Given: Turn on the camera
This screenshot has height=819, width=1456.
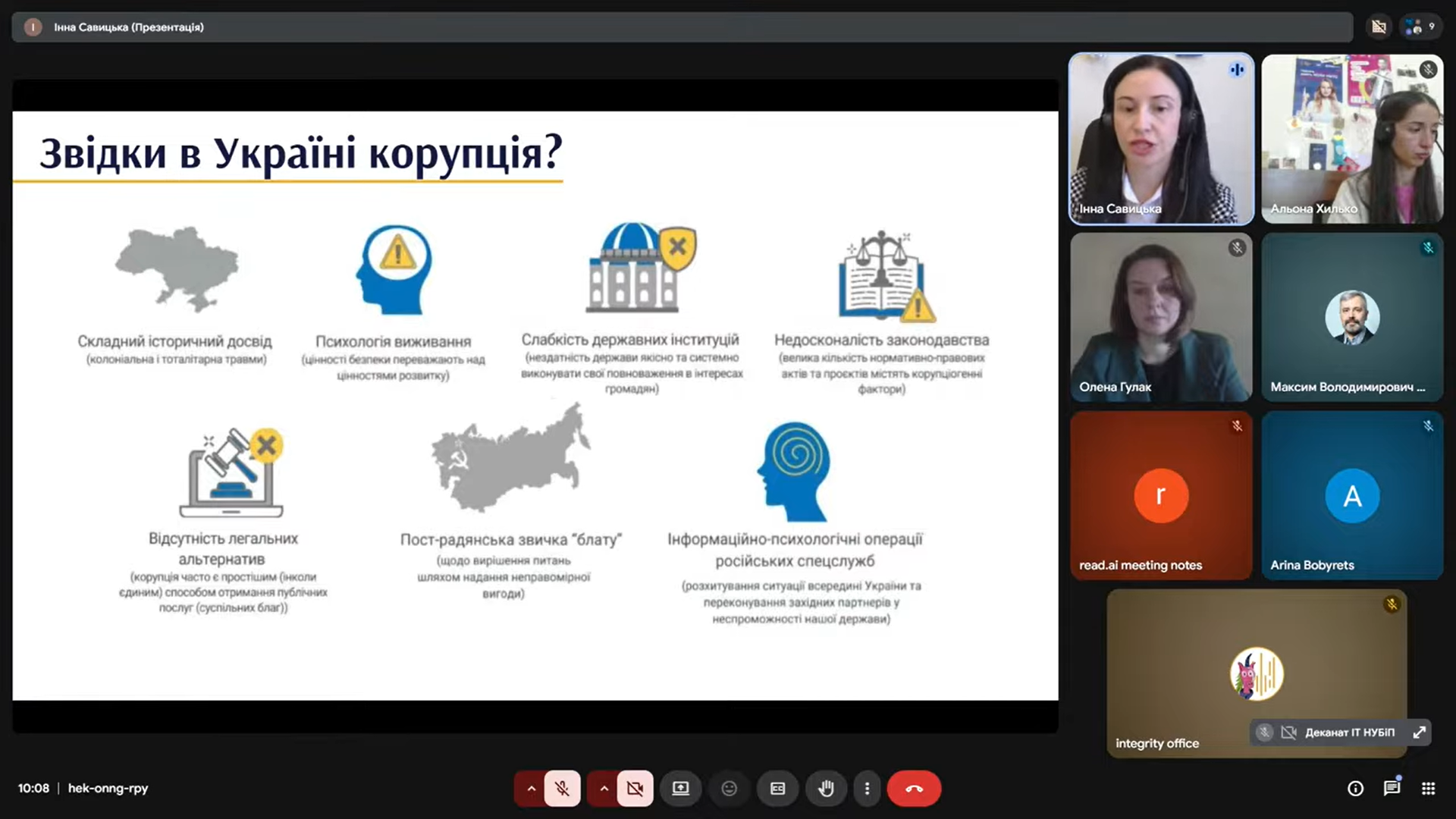Looking at the screenshot, I should click(635, 789).
